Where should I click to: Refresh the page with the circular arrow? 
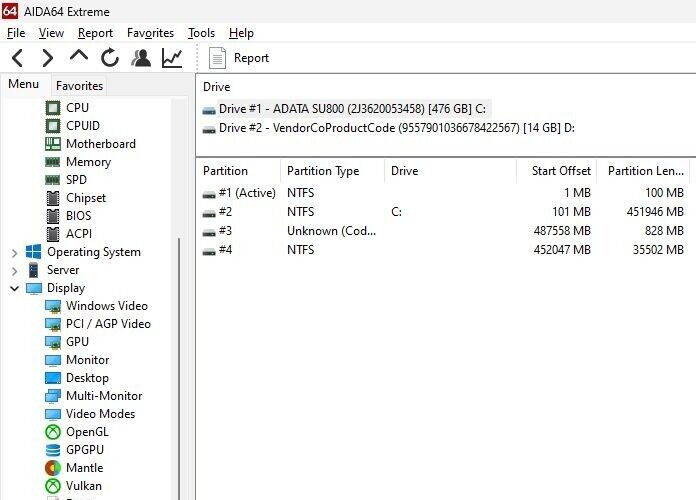point(110,58)
